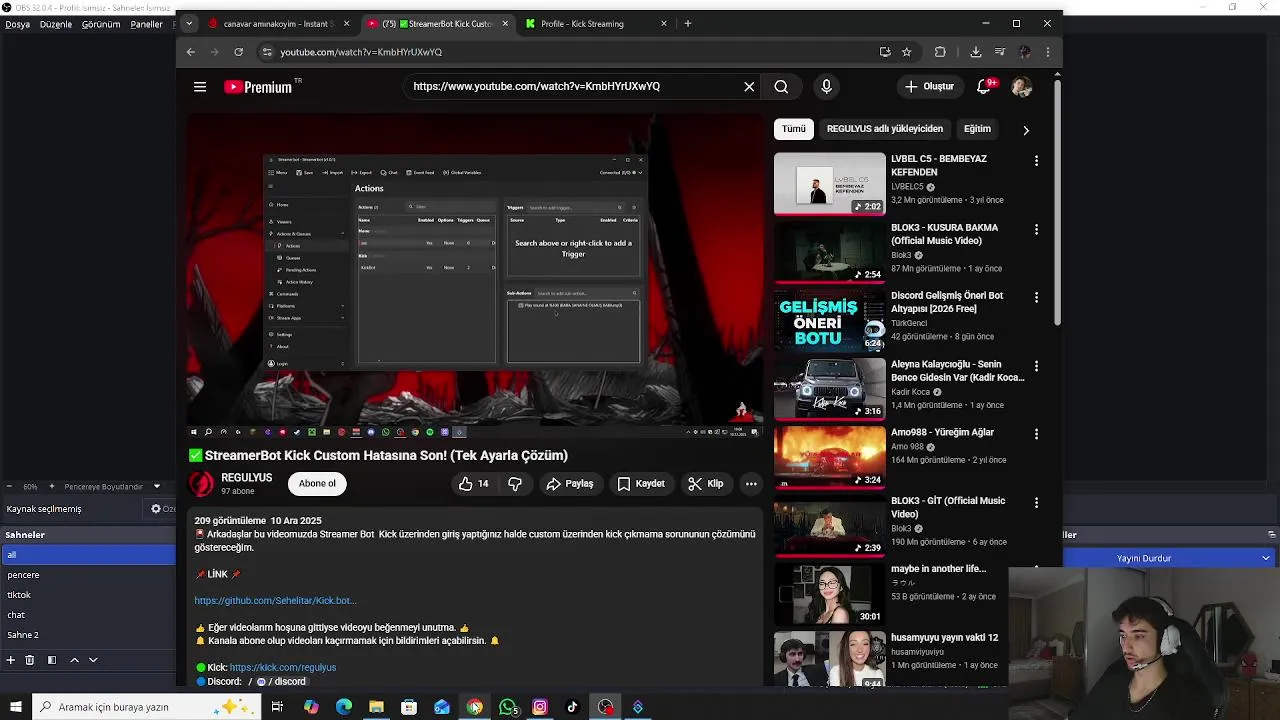This screenshot has height=720, width=1280.
Task: Install app icon in address bar
Action: (x=885, y=52)
